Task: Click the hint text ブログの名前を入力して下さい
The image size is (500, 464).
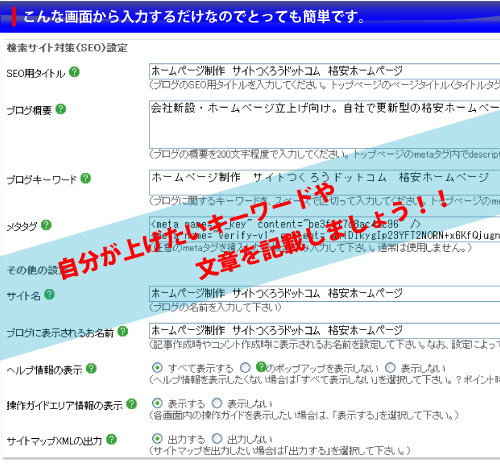Action: 215,307
